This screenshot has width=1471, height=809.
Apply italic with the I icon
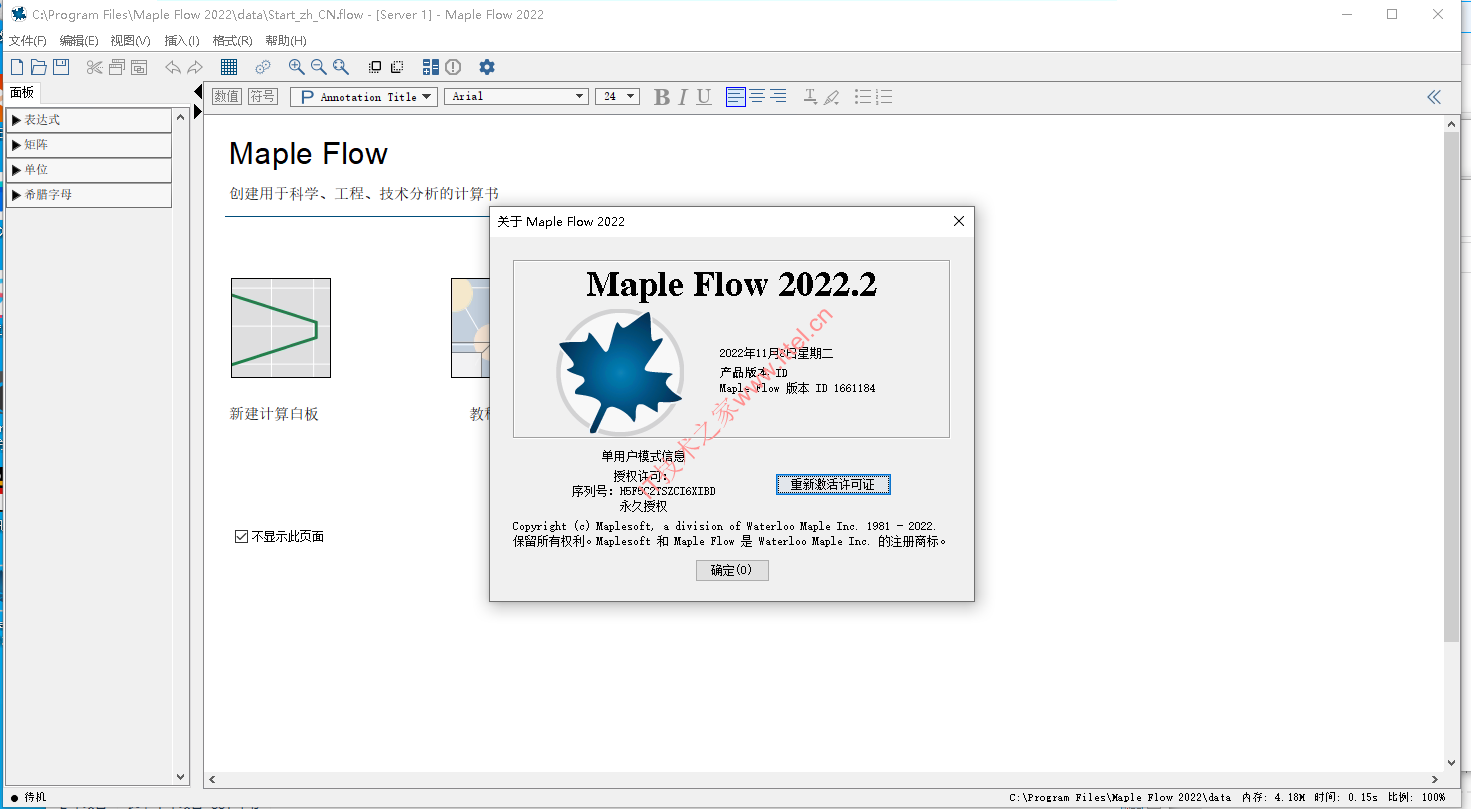click(x=683, y=97)
